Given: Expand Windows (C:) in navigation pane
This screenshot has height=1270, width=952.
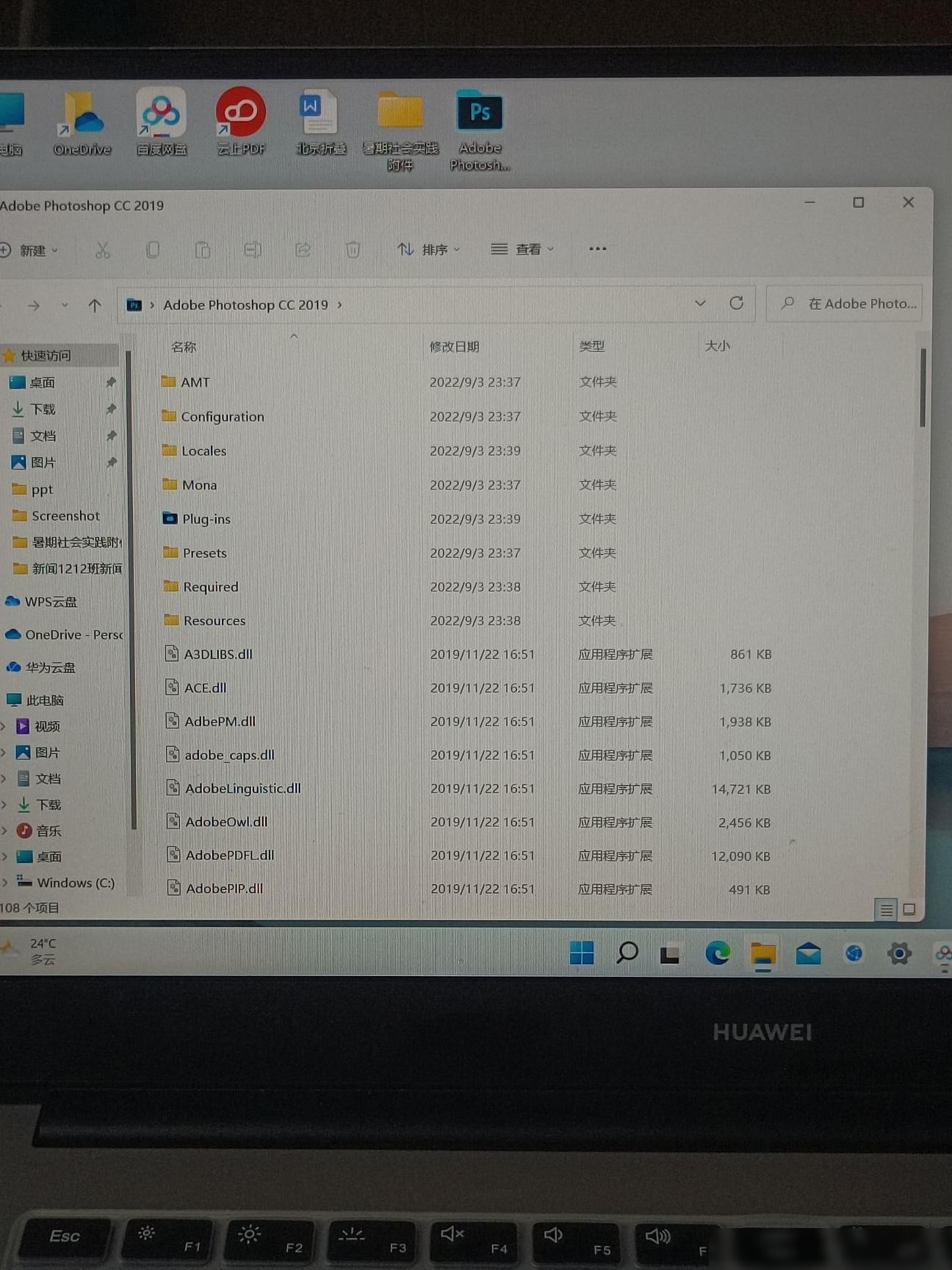Looking at the screenshot, I should point(4,883).
